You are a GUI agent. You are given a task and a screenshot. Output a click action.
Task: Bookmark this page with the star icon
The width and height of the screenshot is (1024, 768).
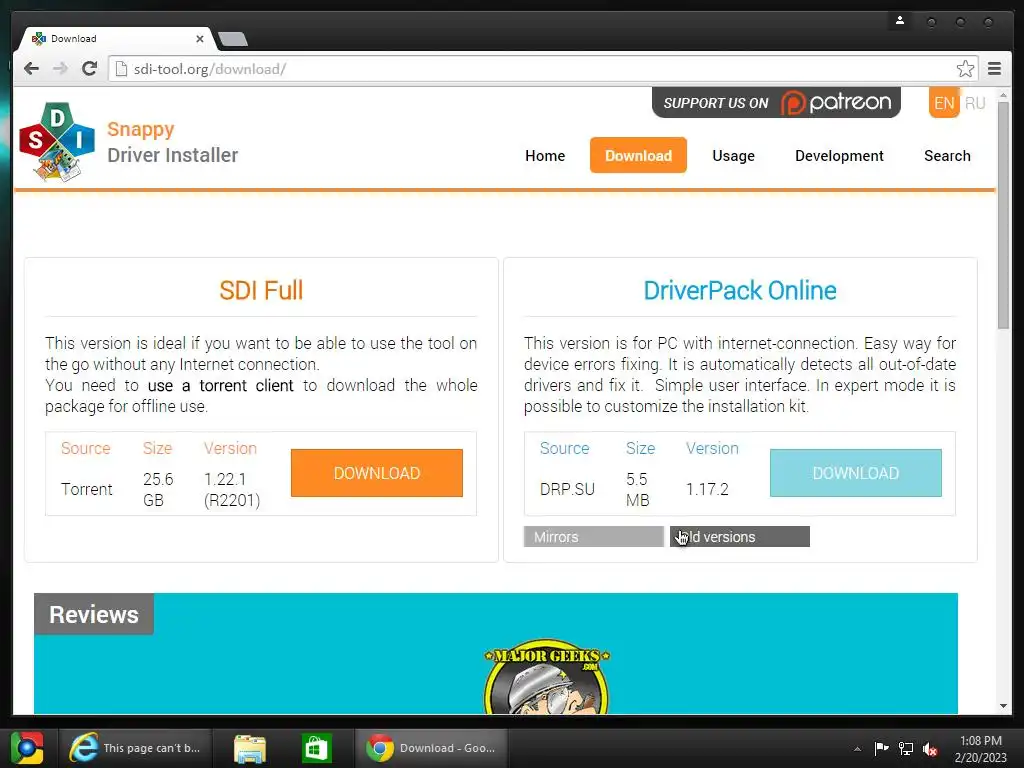(x=965, y=69)
